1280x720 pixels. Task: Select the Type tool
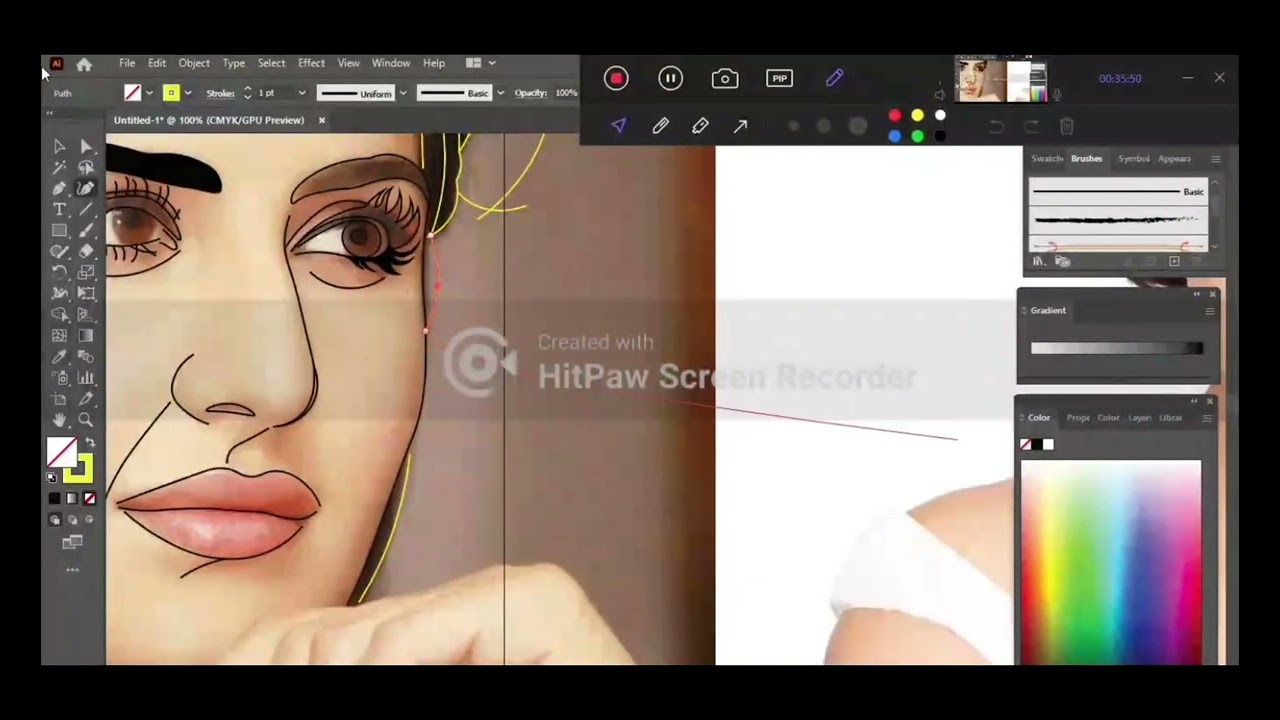click(x=59, y=209)
